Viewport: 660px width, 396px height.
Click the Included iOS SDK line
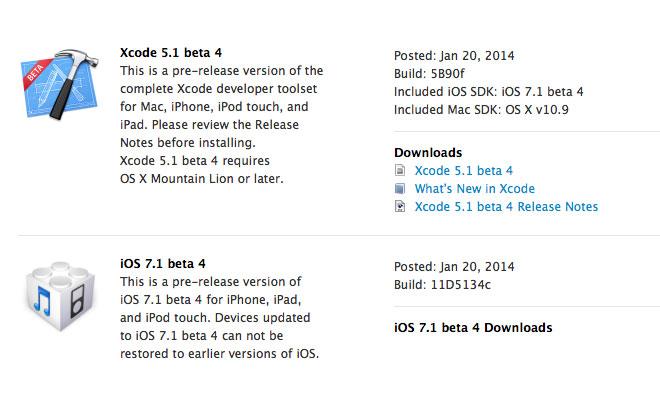489,92
